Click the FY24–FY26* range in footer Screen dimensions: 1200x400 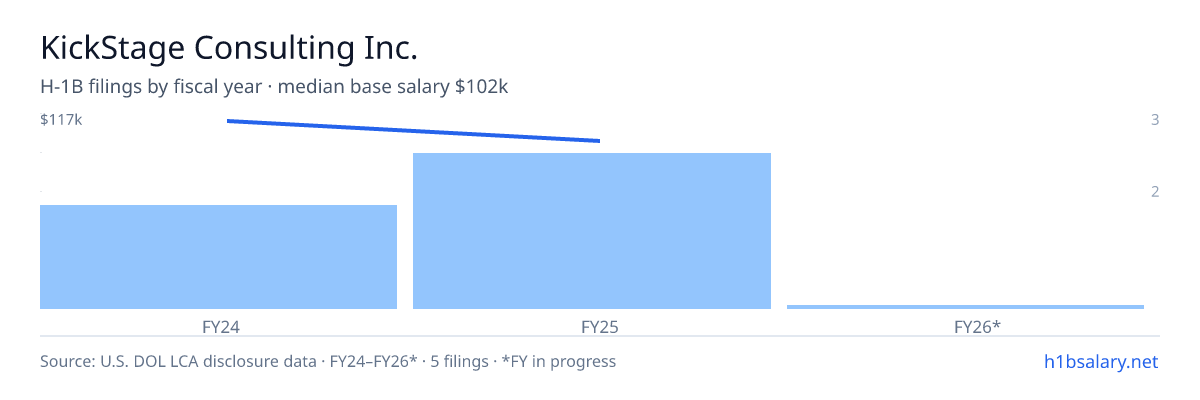pos(372,361)
